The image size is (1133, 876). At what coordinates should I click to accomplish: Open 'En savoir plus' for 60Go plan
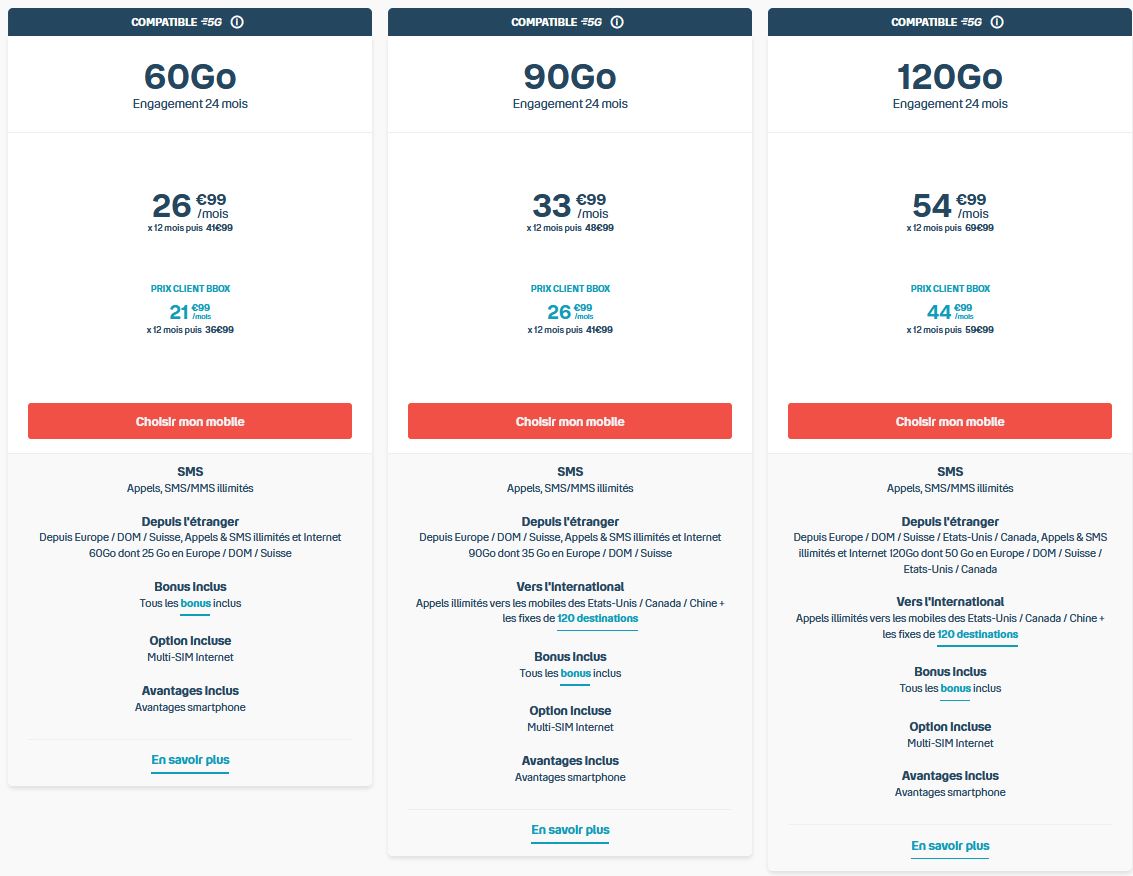[190, 760]
